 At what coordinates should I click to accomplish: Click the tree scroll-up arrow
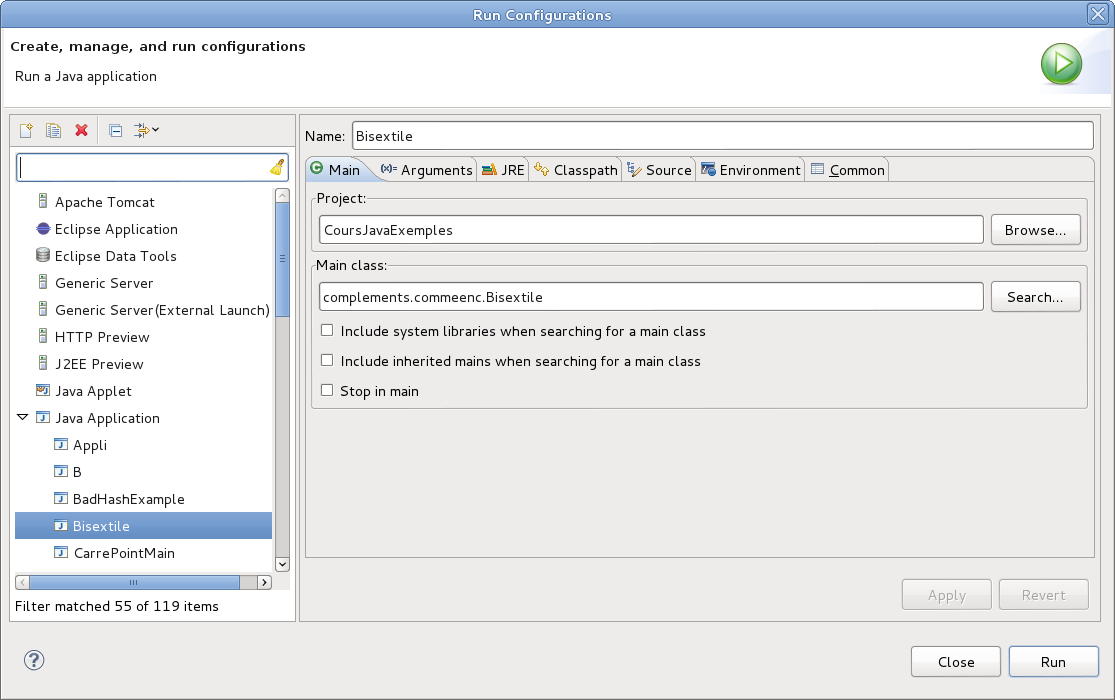click(282, 195)
